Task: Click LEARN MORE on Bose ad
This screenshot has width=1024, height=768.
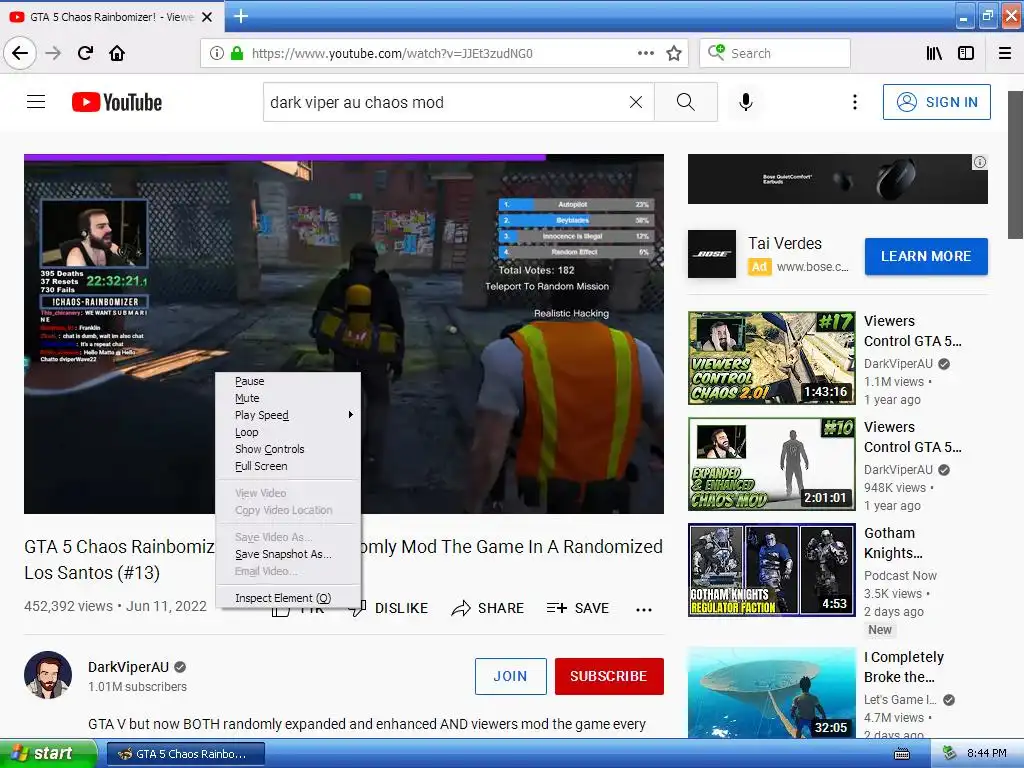Action: pyautogui.click(x=926, y=257)
